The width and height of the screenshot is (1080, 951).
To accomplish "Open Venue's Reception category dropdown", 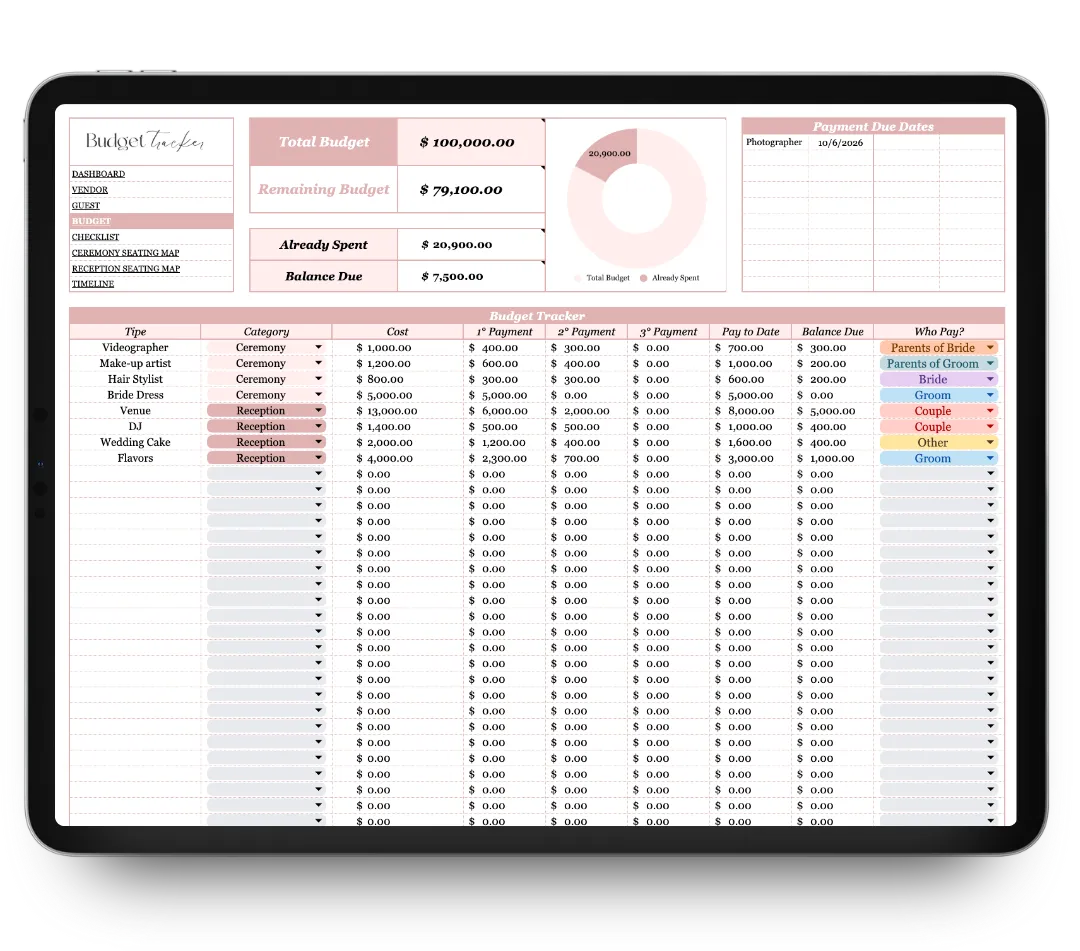I will 319,411.
